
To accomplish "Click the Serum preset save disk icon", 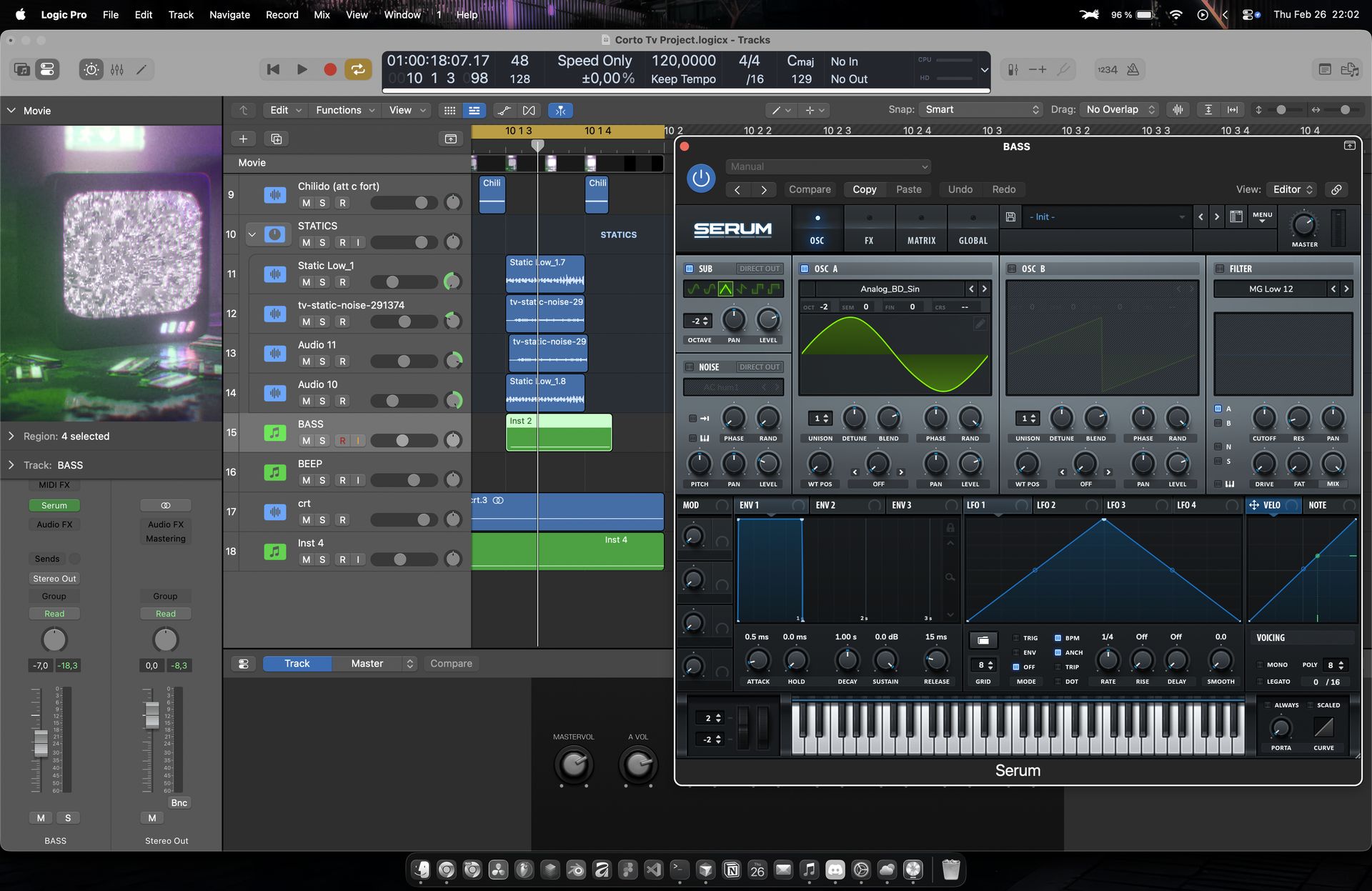I will pos(1010,216).
